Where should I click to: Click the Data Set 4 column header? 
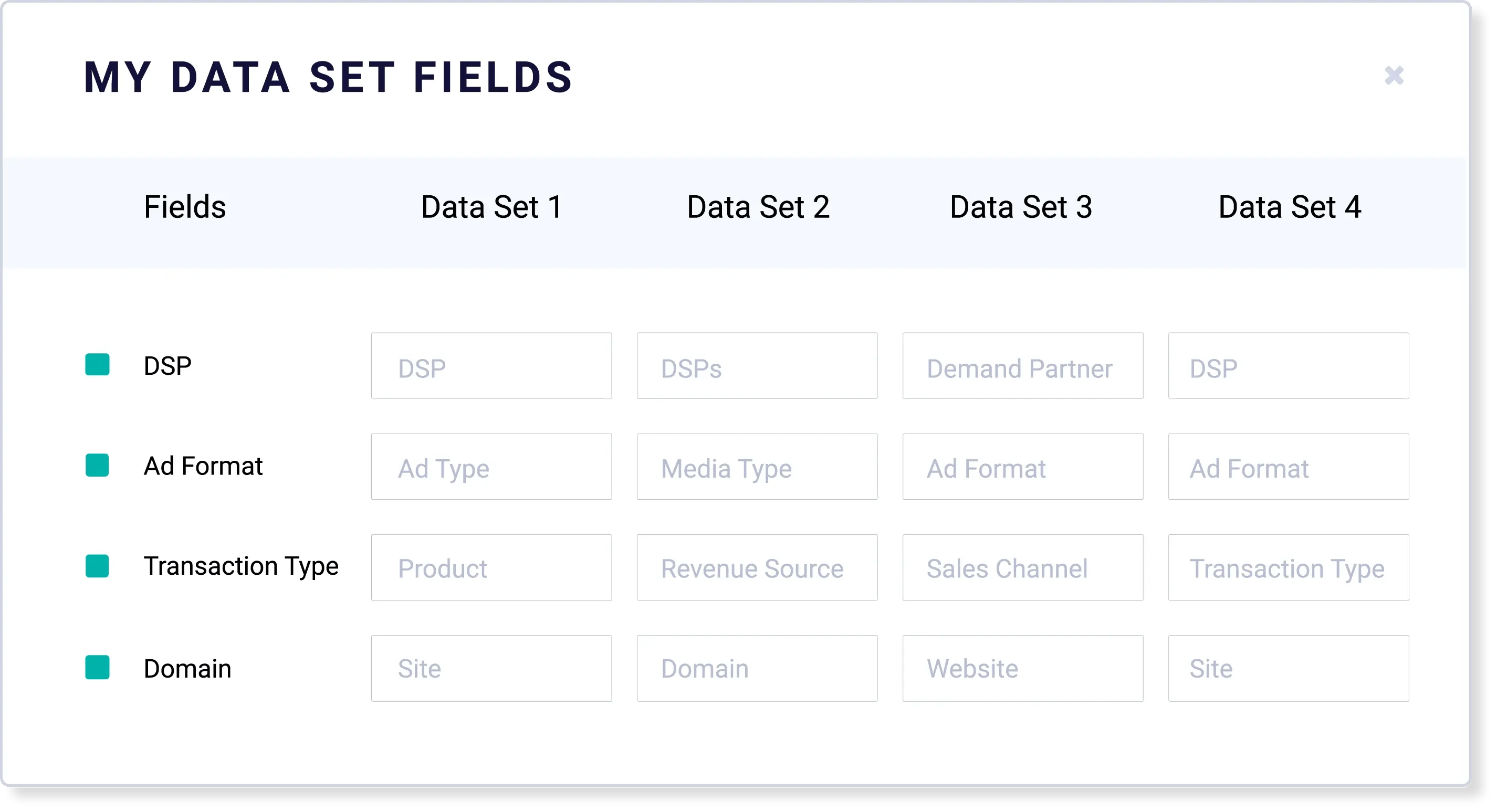click(x=1290, y=207)
